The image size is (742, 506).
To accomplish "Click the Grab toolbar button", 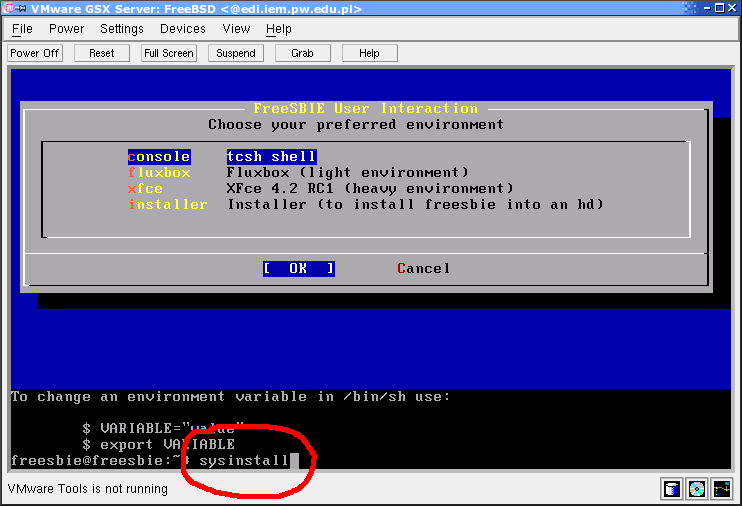I will (x=302, y=53).
